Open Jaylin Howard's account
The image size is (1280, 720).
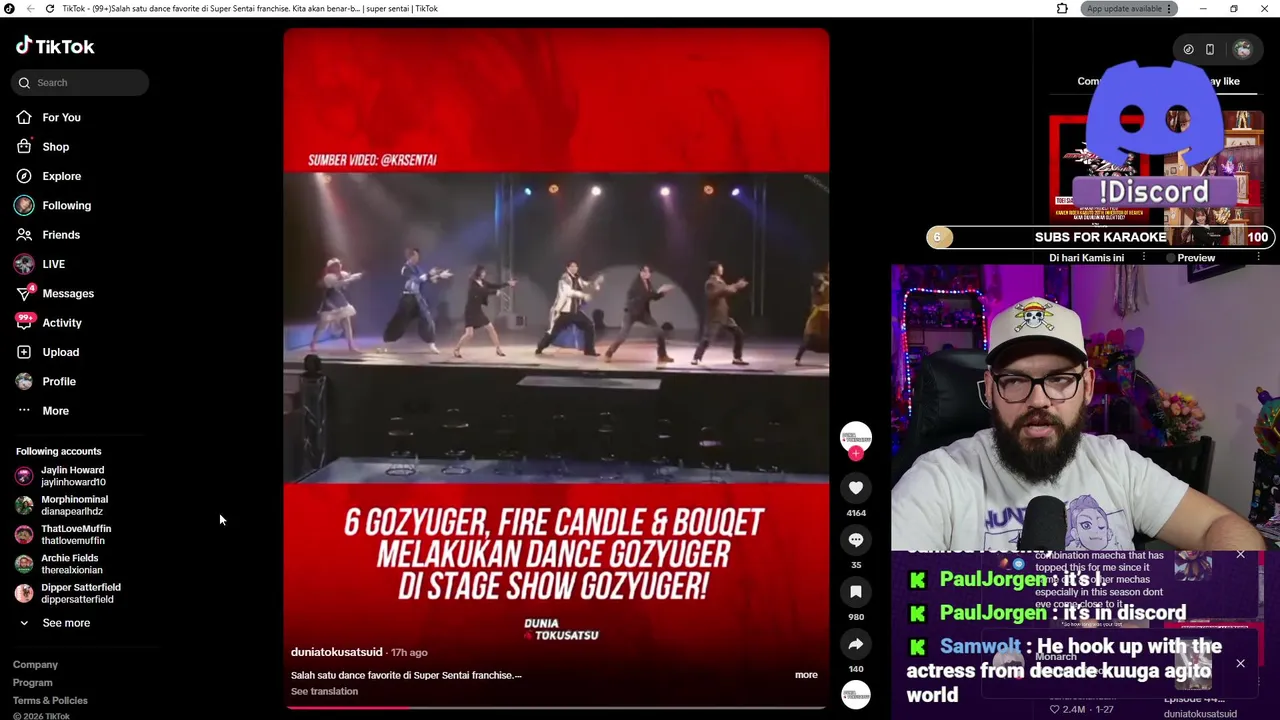(x=72, y=476)
